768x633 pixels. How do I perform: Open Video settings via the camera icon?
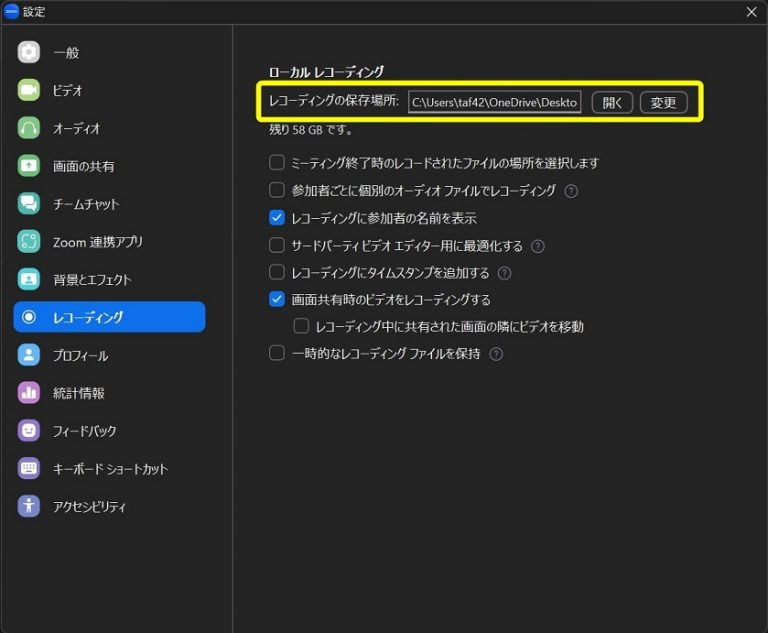pyautogui.click(x=29, y=91)
